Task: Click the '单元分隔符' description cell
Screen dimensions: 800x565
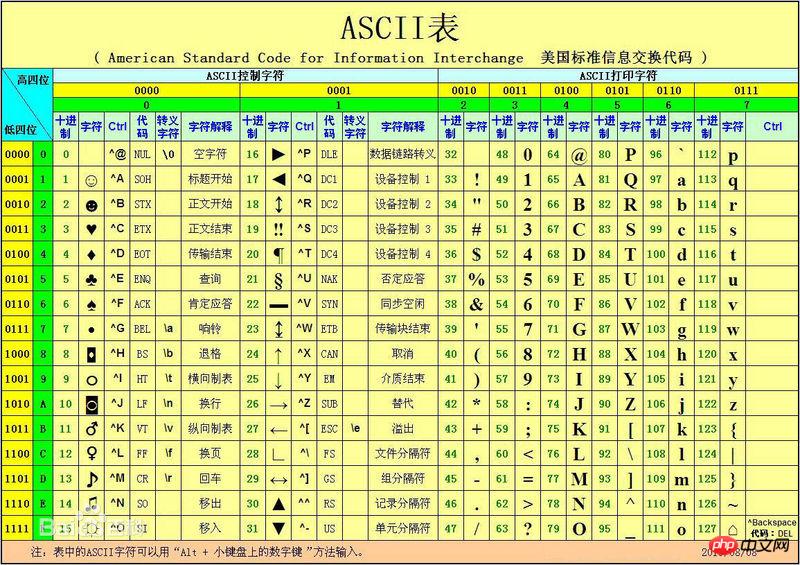Action: 403,528
